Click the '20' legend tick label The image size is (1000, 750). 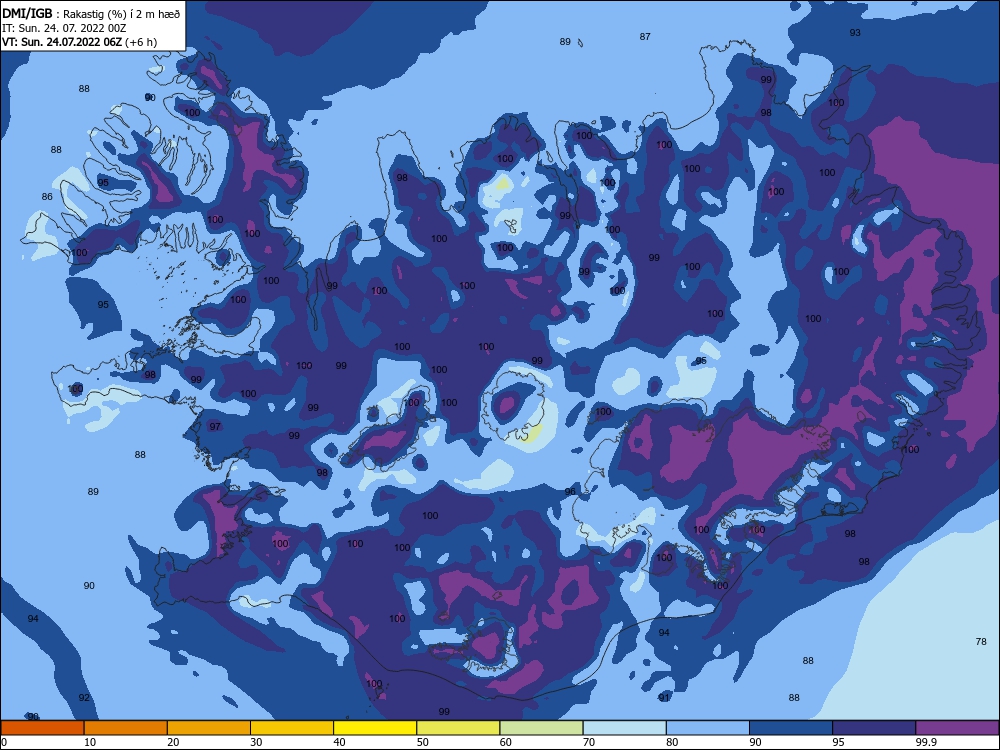point(173,742)
